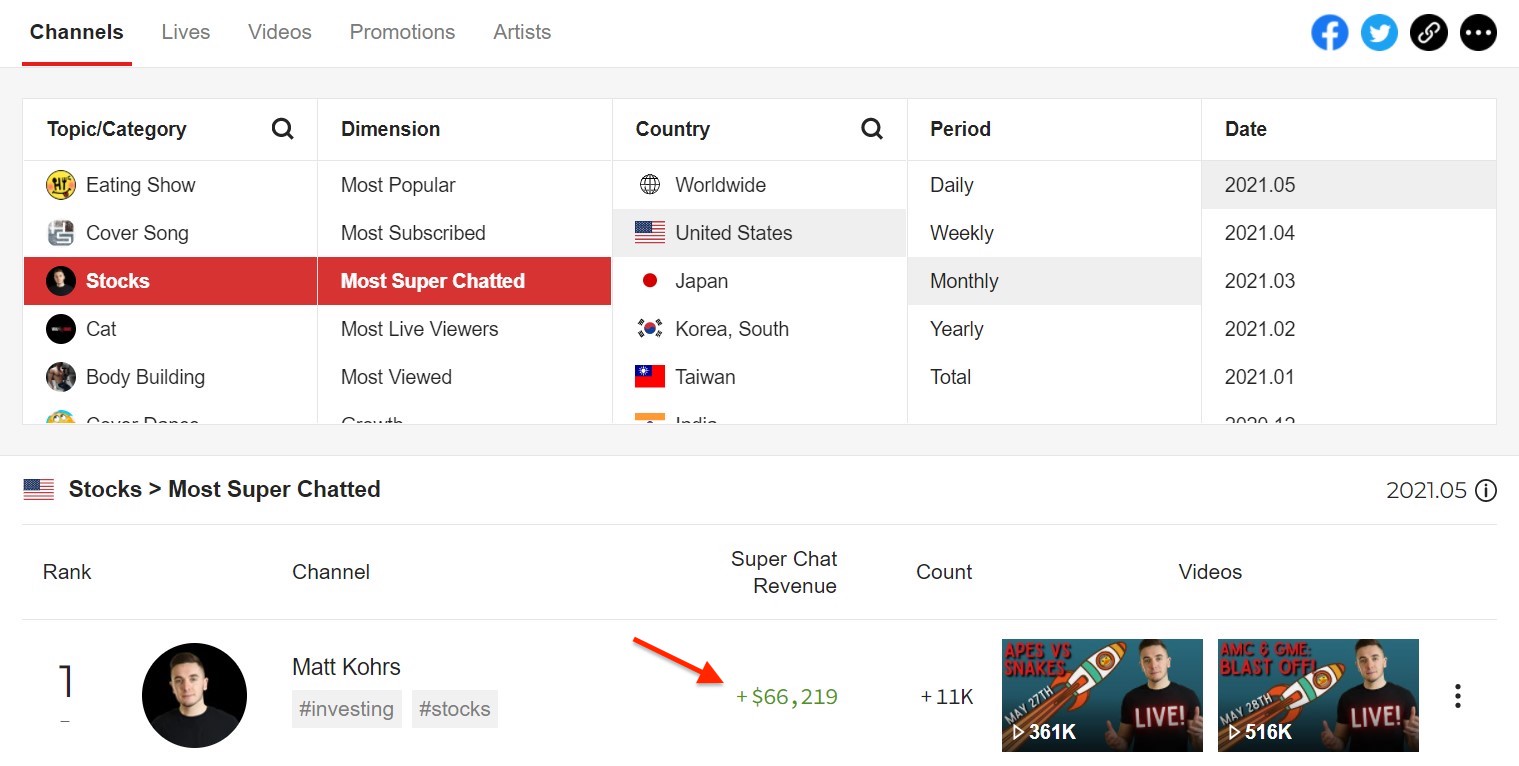
Task: Click the #investing tag
Action: coord(347,709)
